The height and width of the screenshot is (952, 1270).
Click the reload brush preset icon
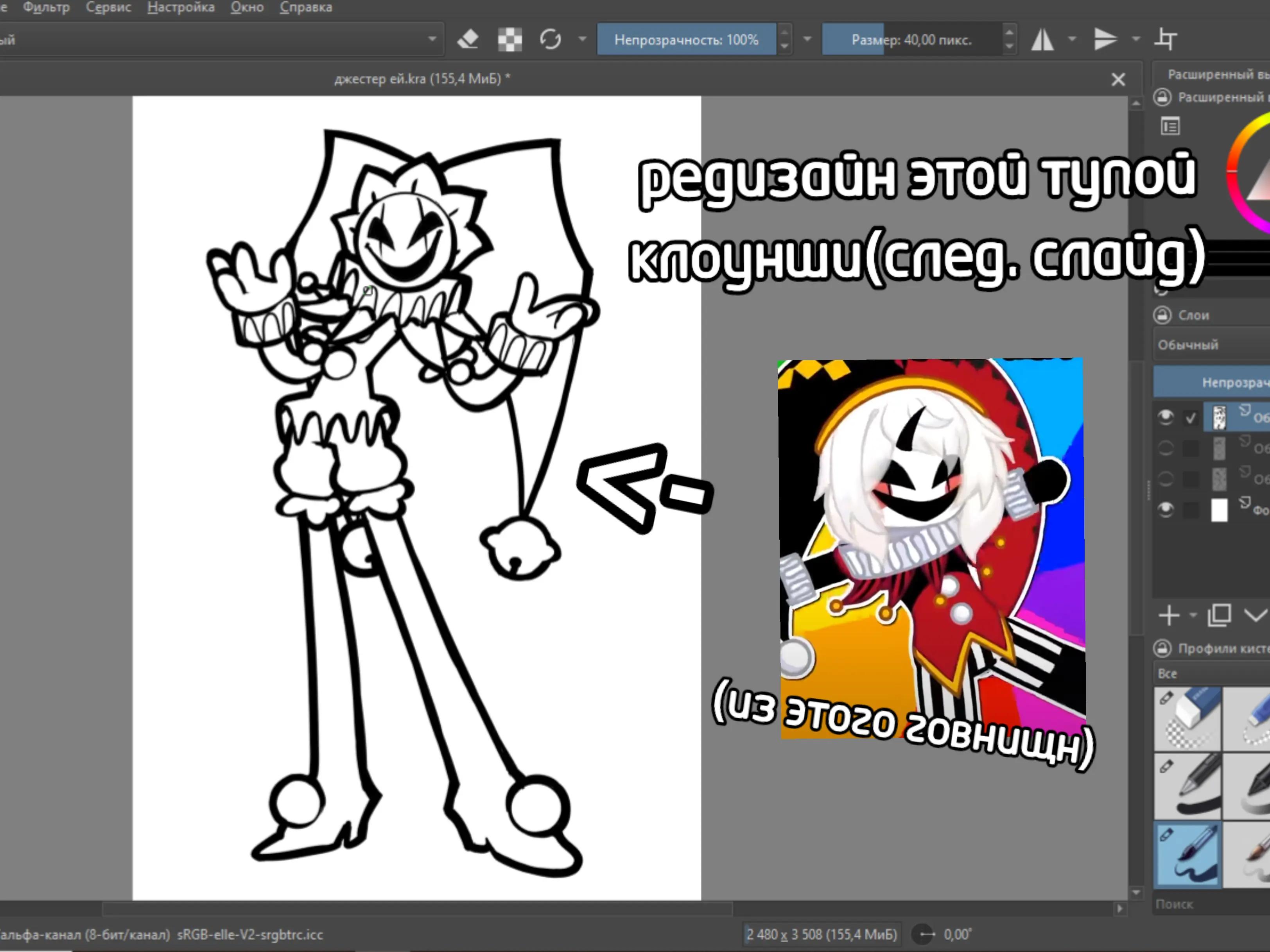pos(550,39)
